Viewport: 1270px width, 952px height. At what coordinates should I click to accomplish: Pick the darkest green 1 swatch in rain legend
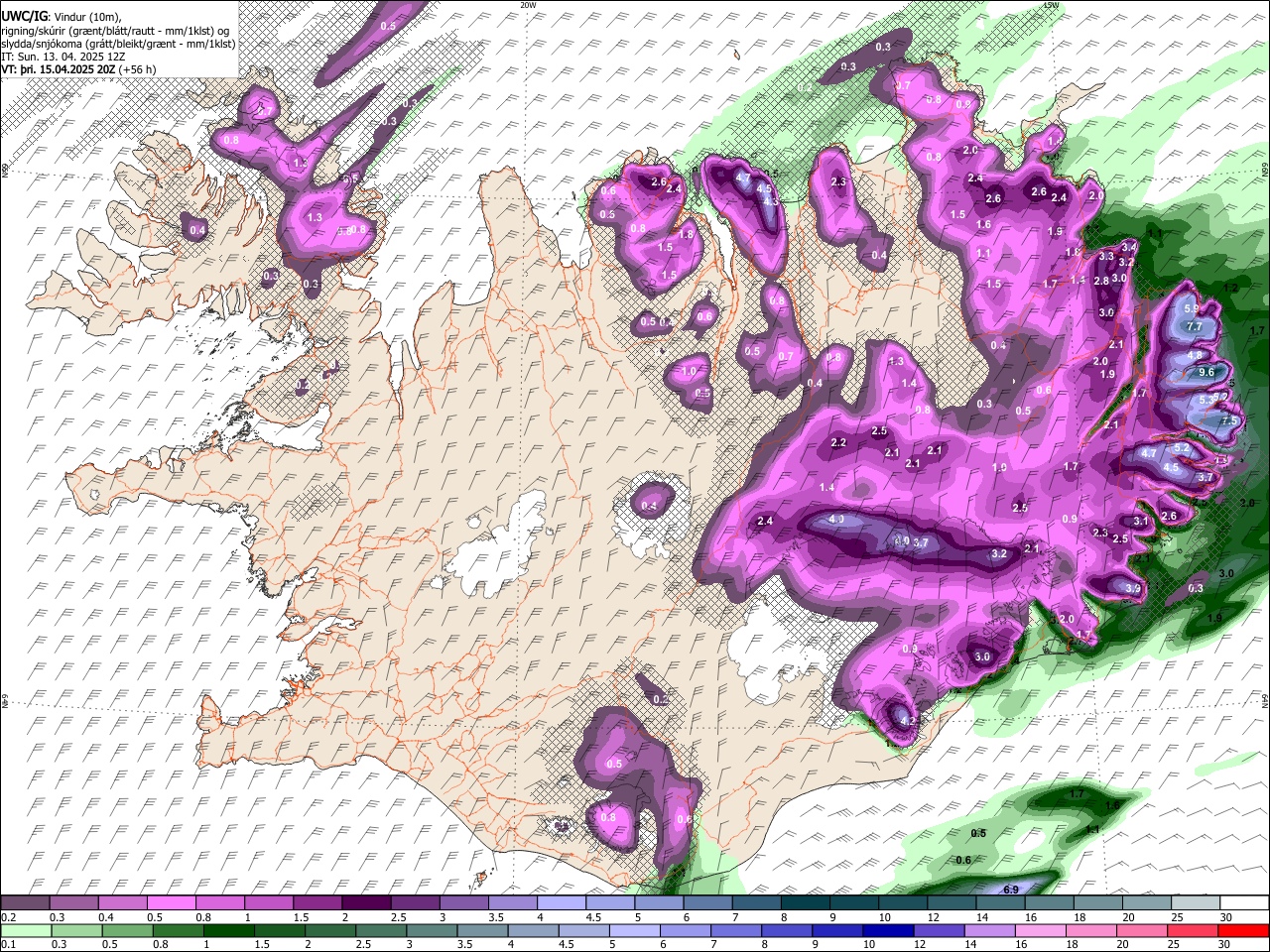click(228, 930)
